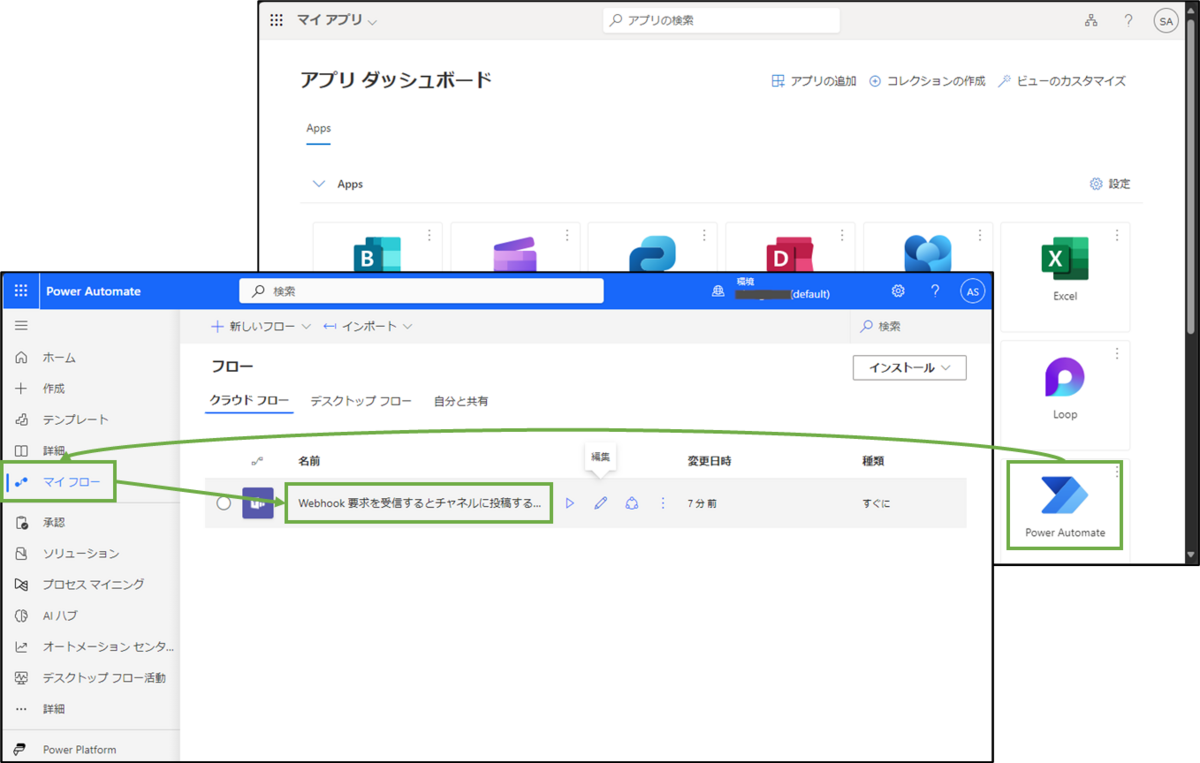
Task: Open the Install dropdown button
Action: click(x=910, y=368)
